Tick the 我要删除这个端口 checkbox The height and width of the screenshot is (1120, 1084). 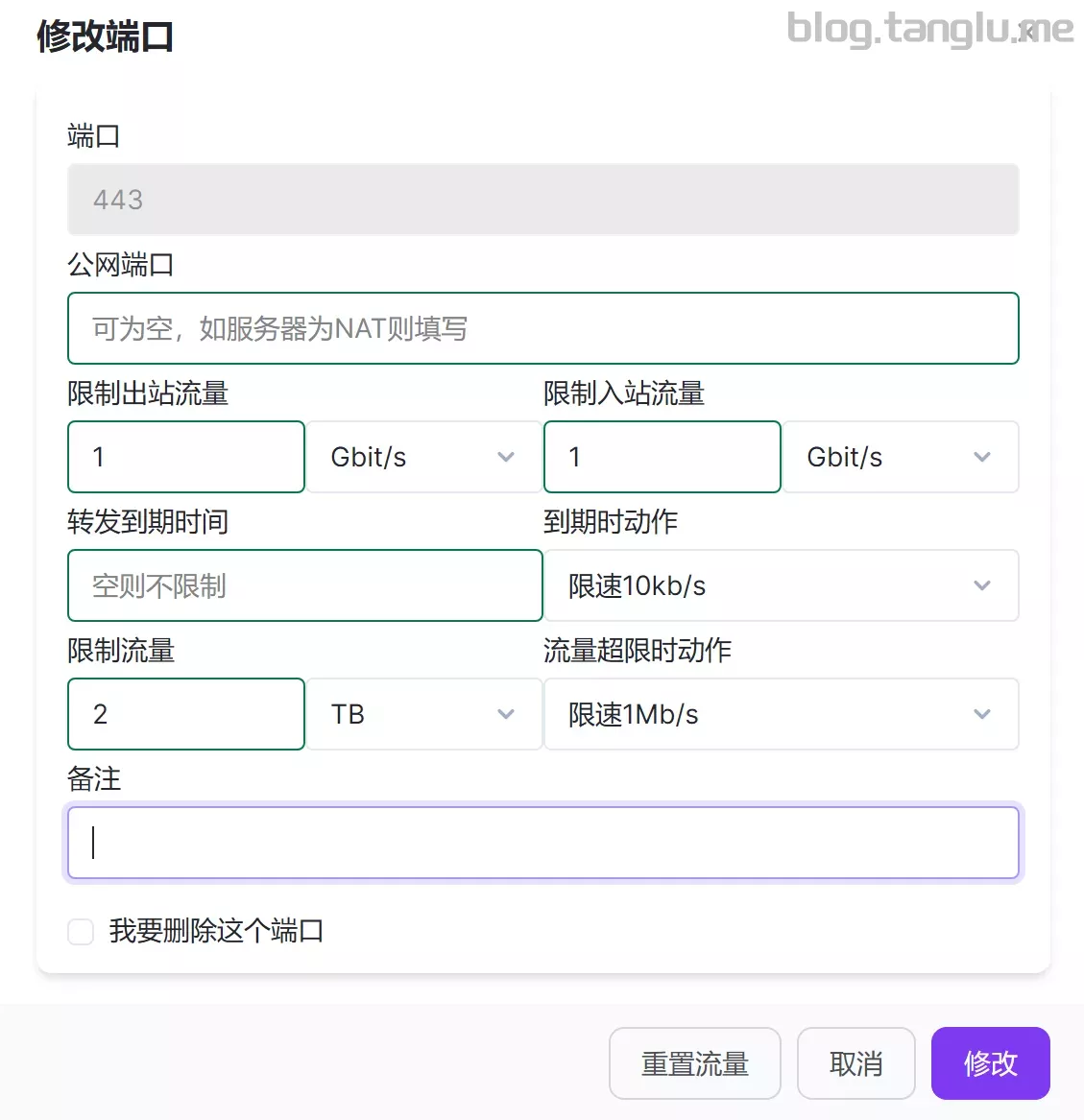coord(81,931)
